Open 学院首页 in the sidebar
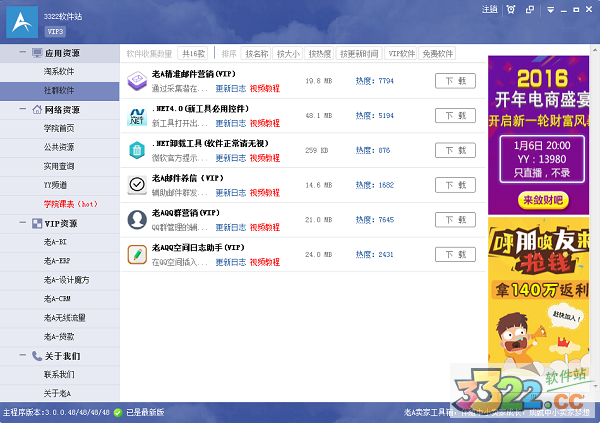 [x=60, y=129]
